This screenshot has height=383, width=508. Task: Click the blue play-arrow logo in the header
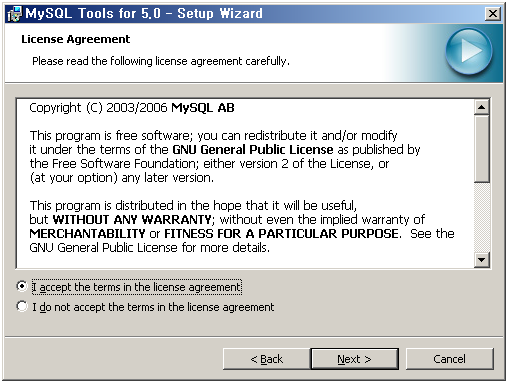pyautogui.click(x=469, y=51)
